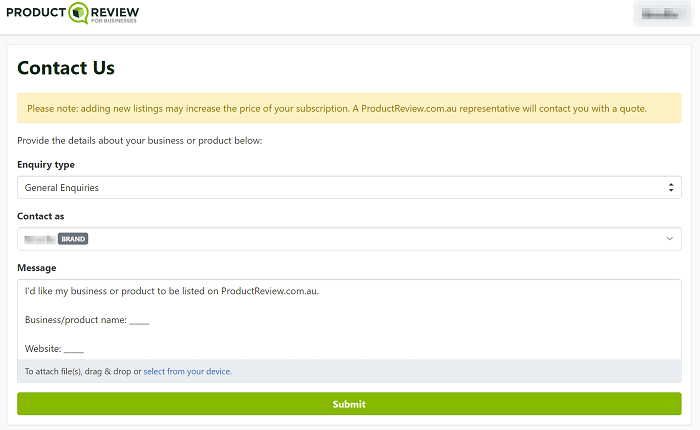The width and height of the screenshot is (700, 430).
Task: Click the BRAND badge in Contact as
Action: (x=73, y=239)
